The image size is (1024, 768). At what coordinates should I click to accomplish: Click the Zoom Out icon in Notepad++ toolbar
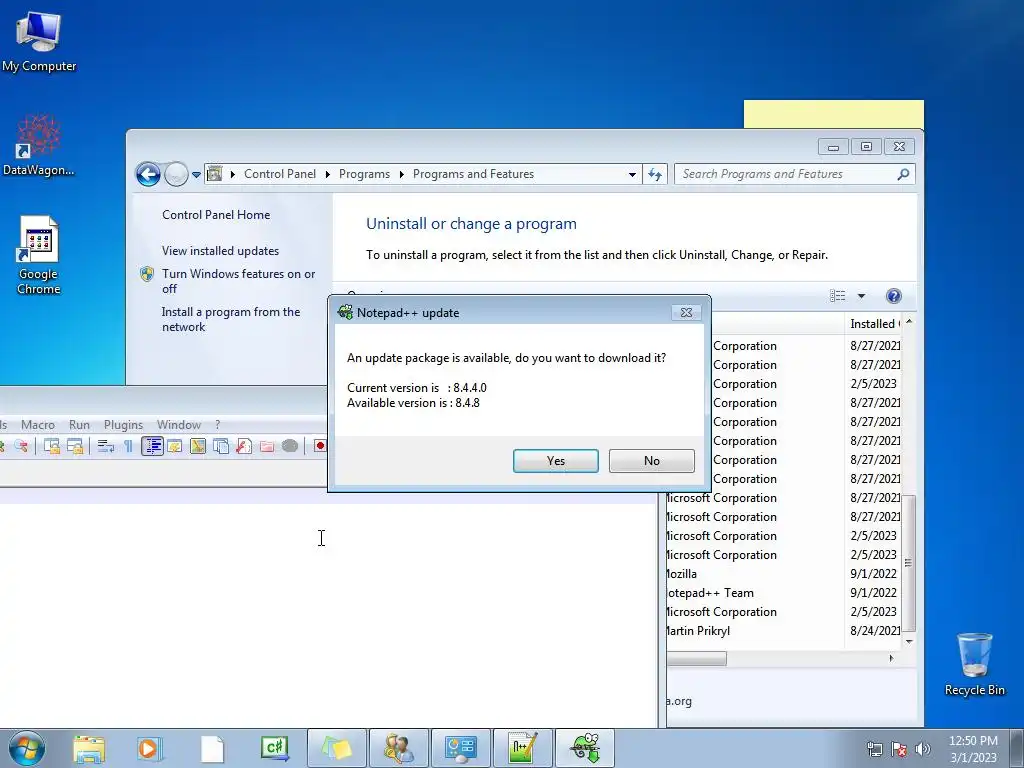pos(22,446)
